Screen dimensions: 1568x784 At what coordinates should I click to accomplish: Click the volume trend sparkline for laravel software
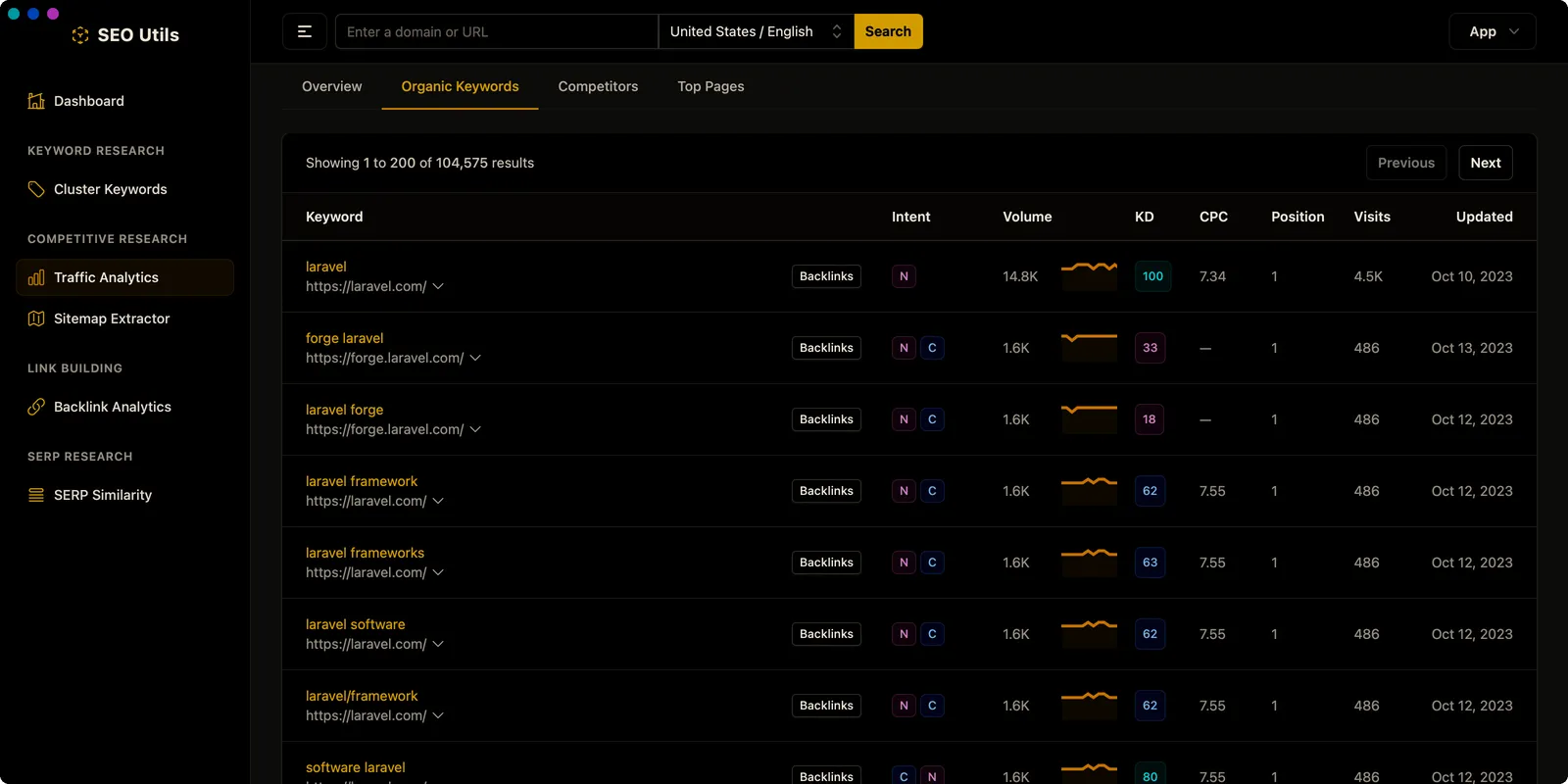(1089, 633)
